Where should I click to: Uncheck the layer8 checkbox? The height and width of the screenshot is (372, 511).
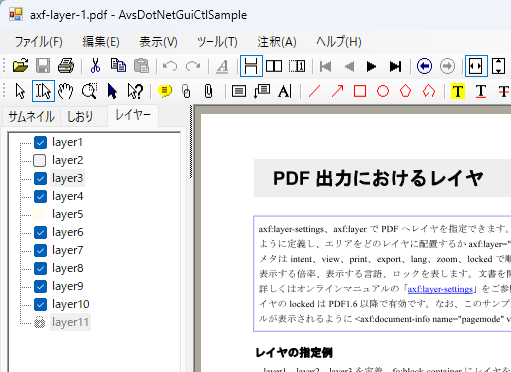click(40, 268)
